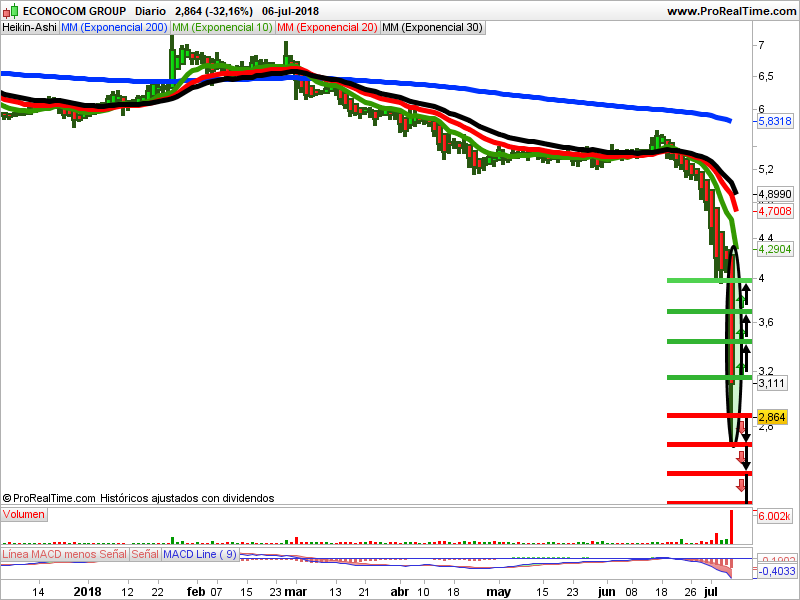Image resolution: width=800 pixels, height=600 pixels.
Task: Click the abr month label on time axis
Action: click(399, 592)
